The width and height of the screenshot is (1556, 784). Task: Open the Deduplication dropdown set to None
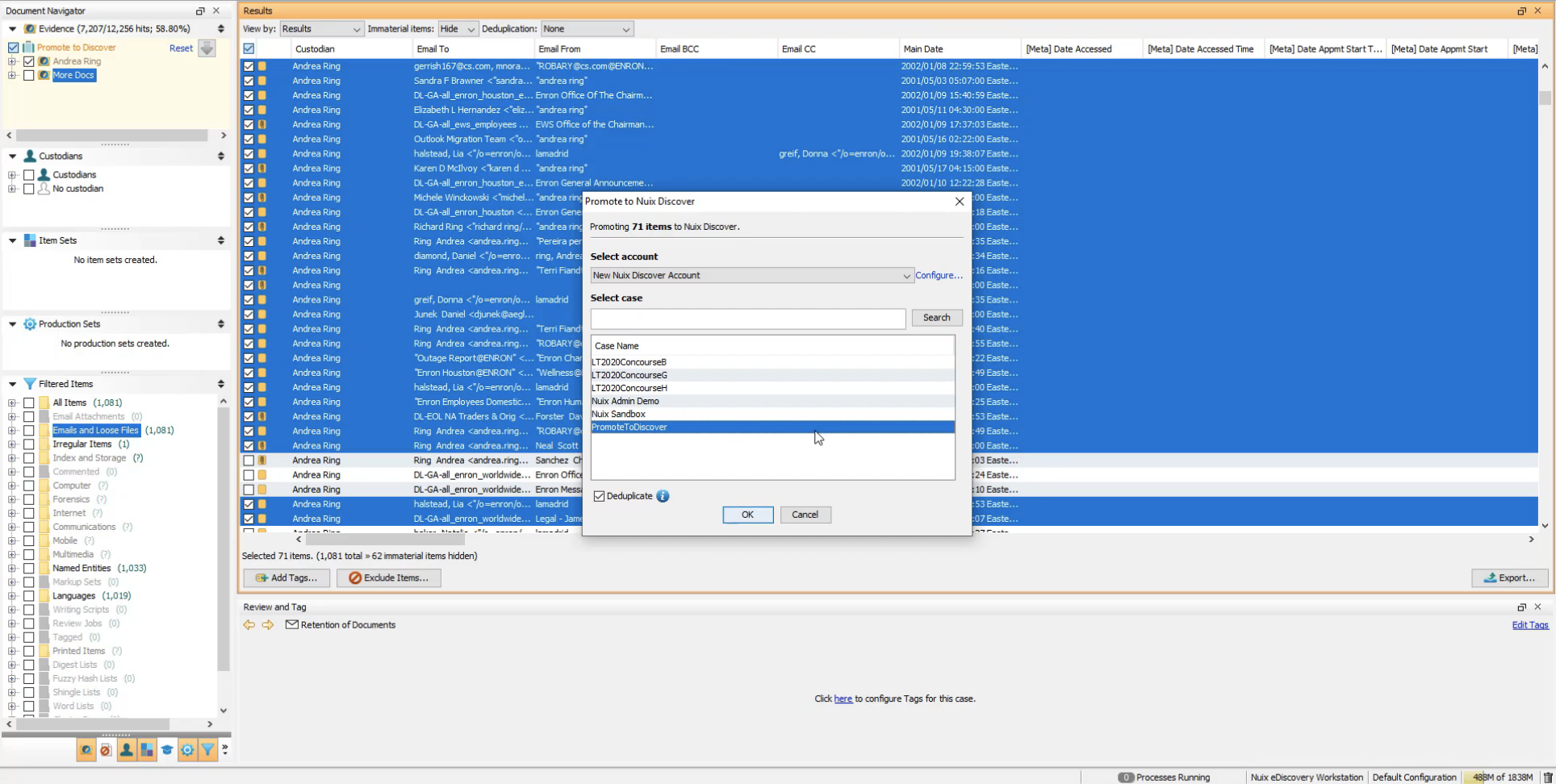pyautogui.click(x=587, y=28)
